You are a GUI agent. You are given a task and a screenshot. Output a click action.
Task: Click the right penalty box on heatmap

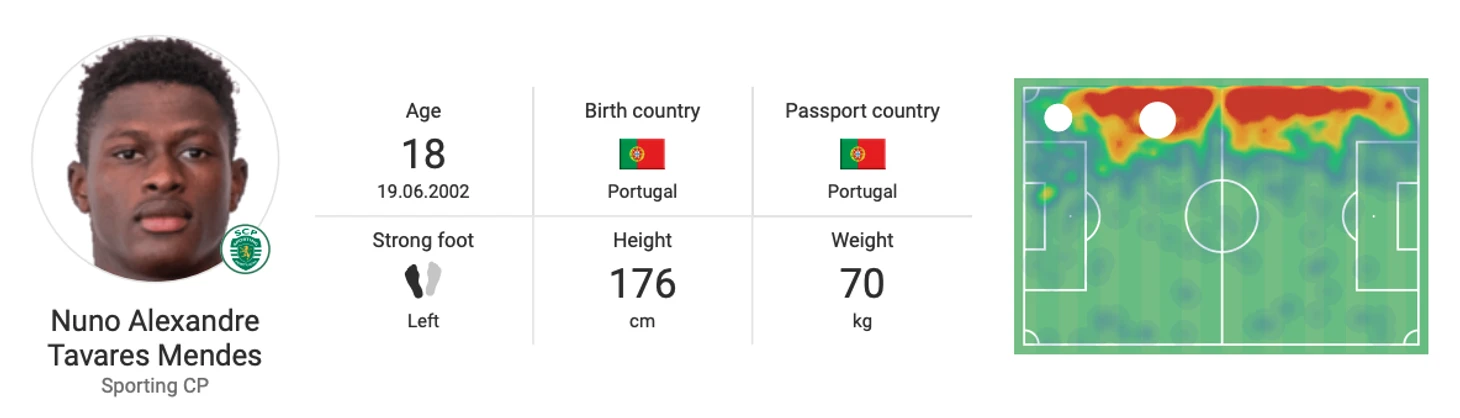1387,215
